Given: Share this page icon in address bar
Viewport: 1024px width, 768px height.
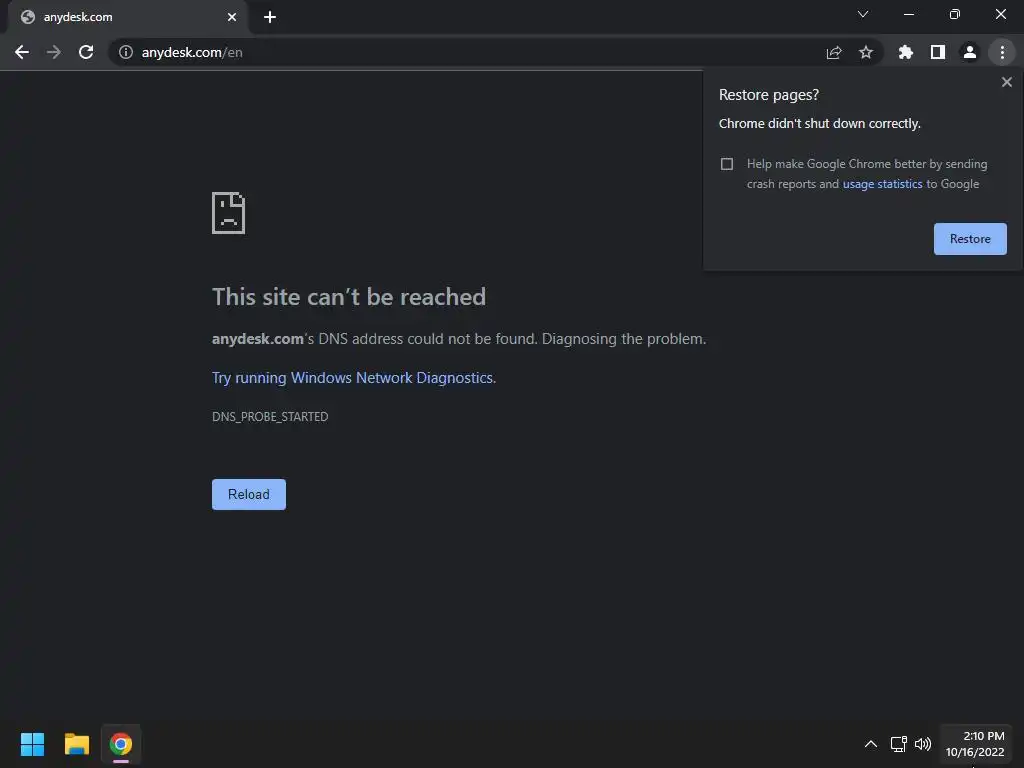Looking at the screenshot, I should (834, 52).
